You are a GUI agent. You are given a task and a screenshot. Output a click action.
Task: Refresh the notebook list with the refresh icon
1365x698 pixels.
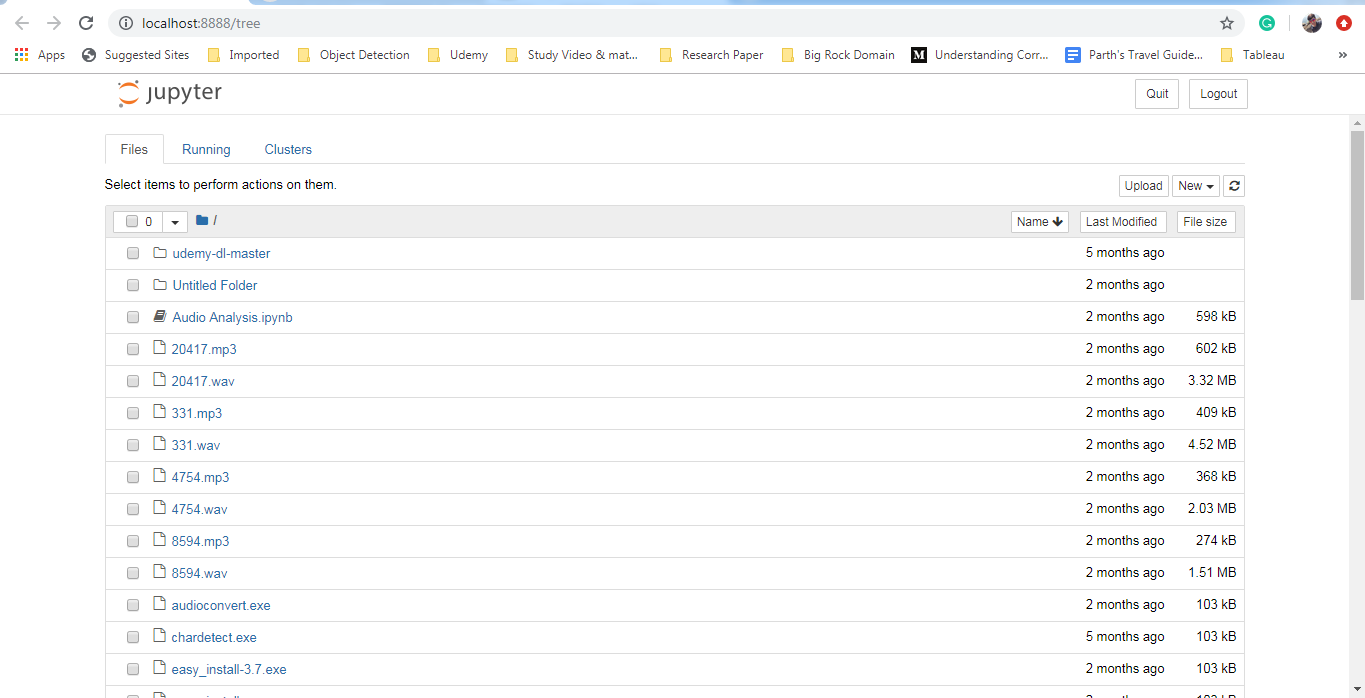tap(1234, 185)
